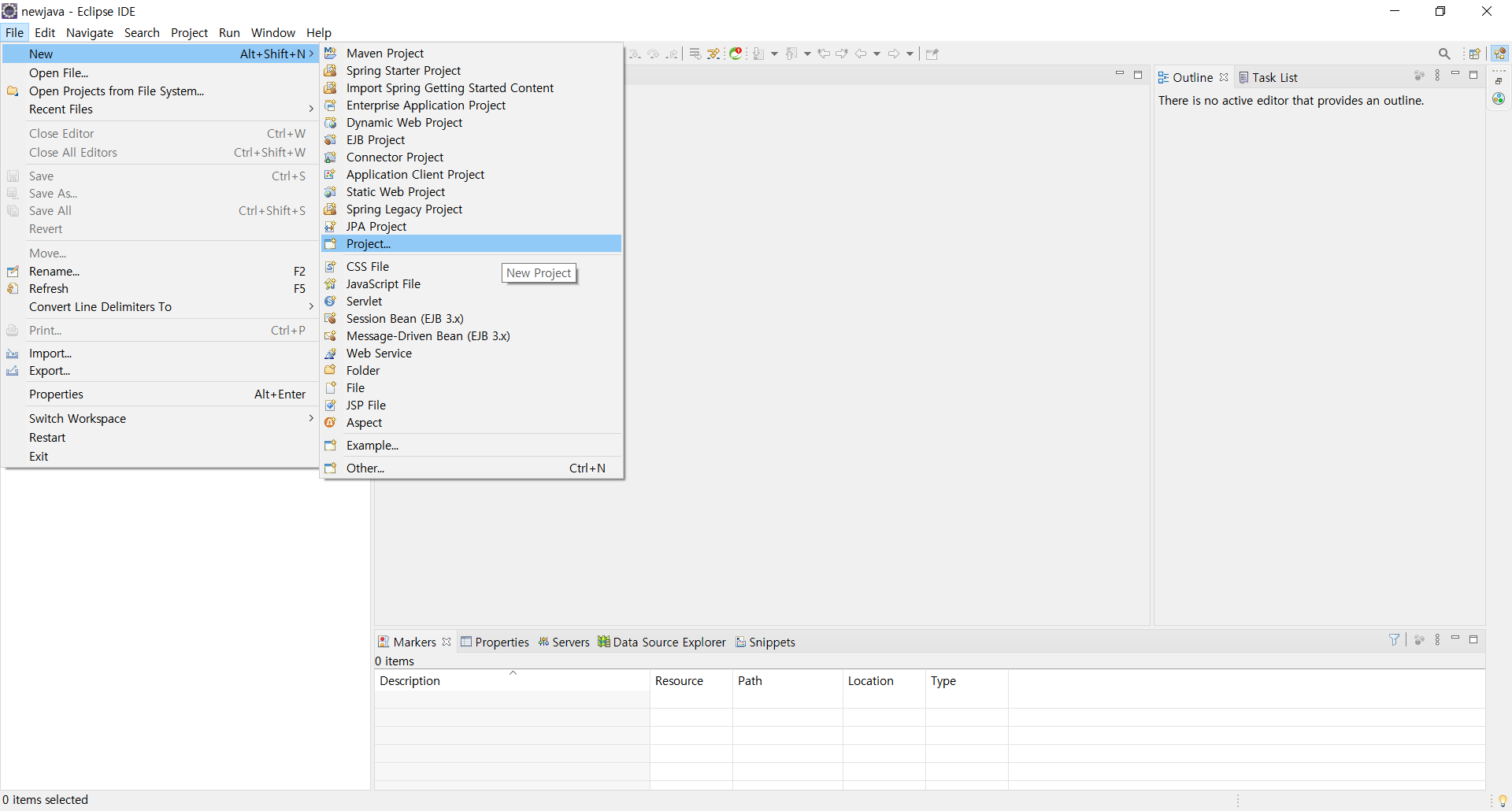Expand Convert Line Delimiters To submenu
Viewport: 1512px width, 811px height.
[x=160, y=306]
